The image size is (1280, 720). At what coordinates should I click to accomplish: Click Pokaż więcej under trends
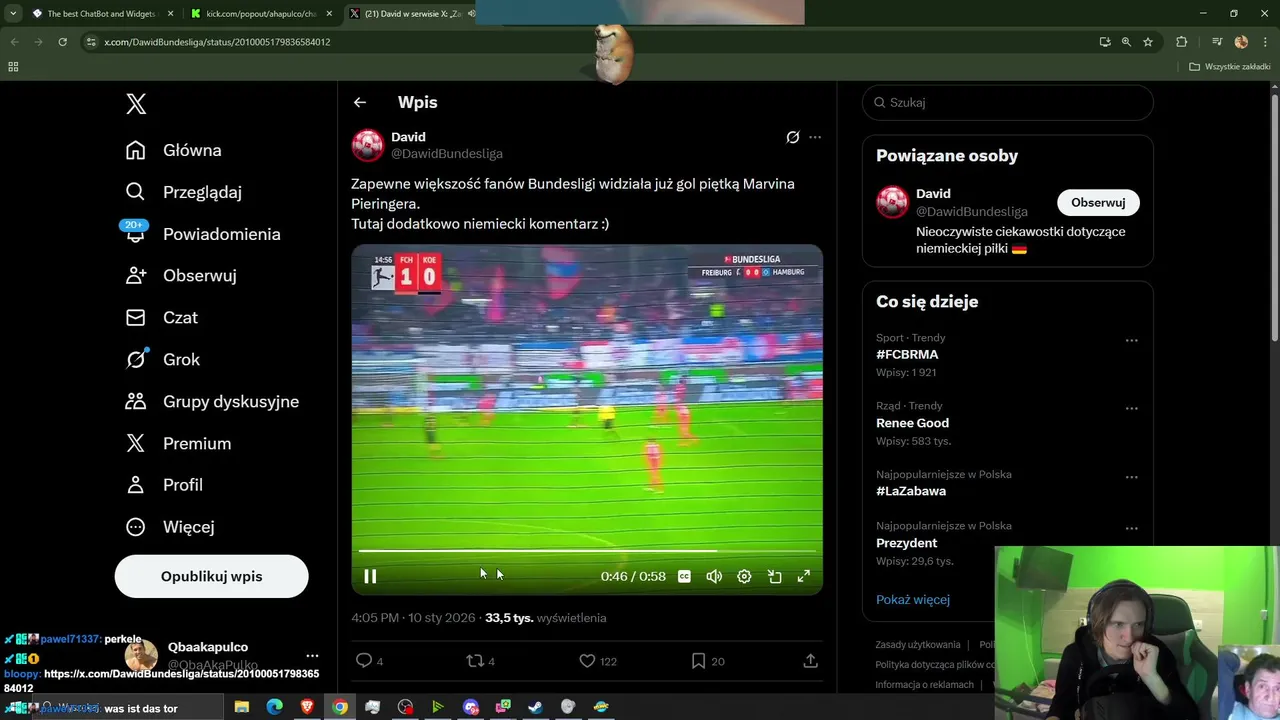[913, 599]
